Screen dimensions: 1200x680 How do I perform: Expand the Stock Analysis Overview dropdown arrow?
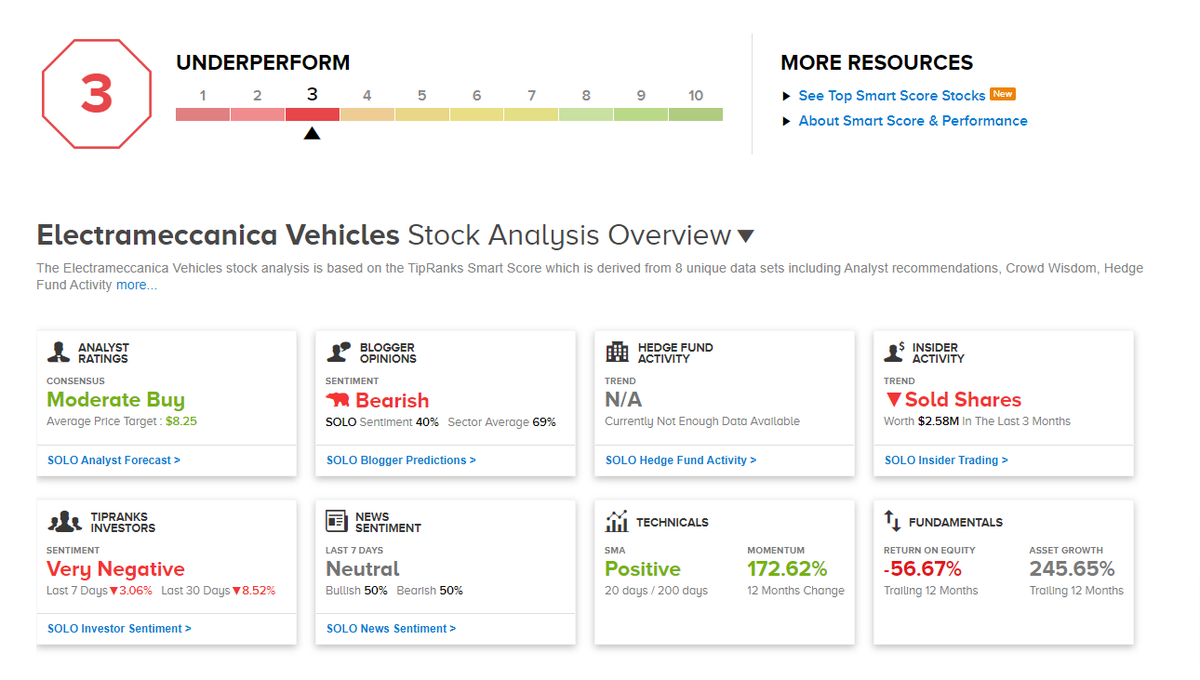click(x=745, y=237)
